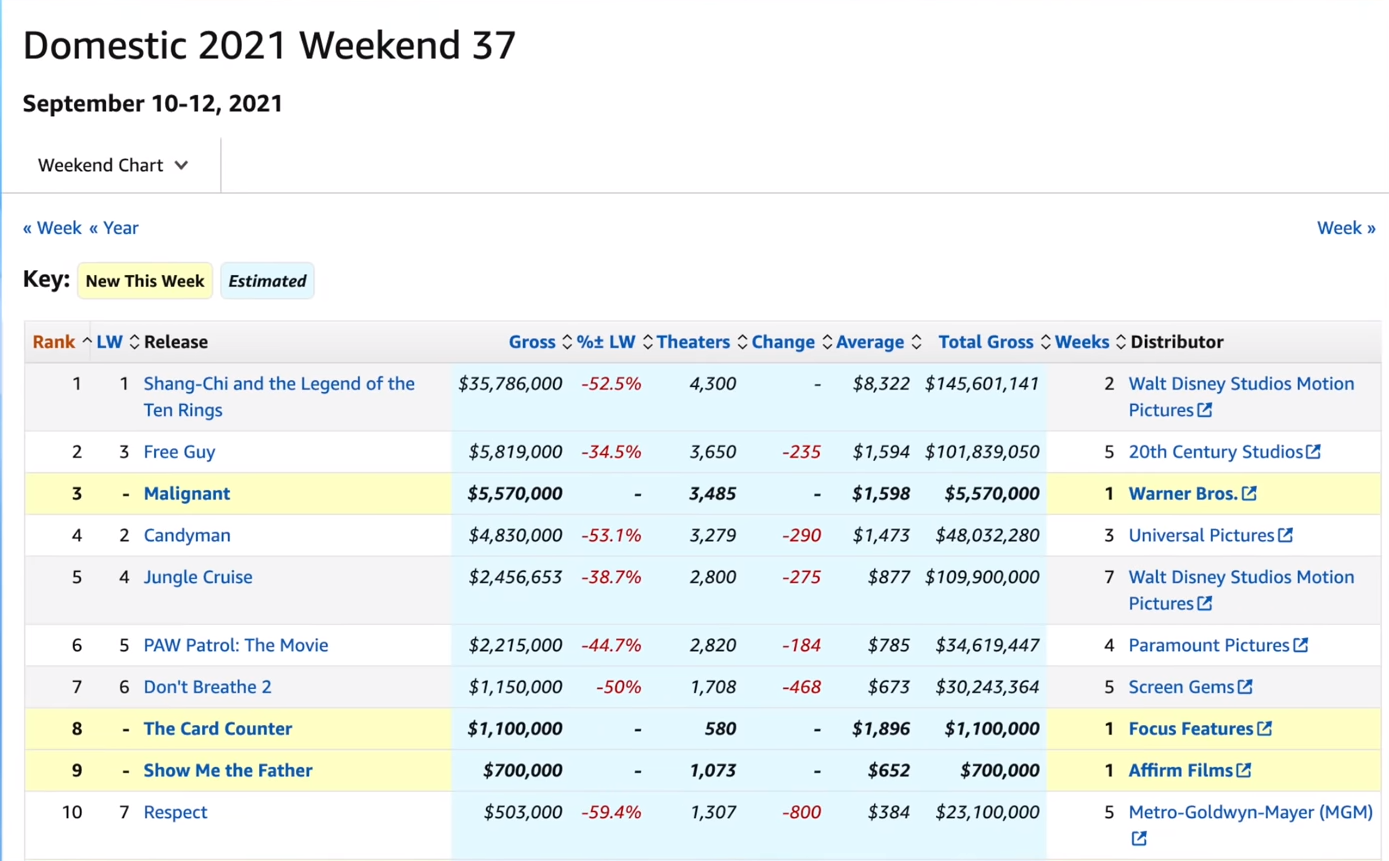Select Don't Breathe 2 average $673

887,687
